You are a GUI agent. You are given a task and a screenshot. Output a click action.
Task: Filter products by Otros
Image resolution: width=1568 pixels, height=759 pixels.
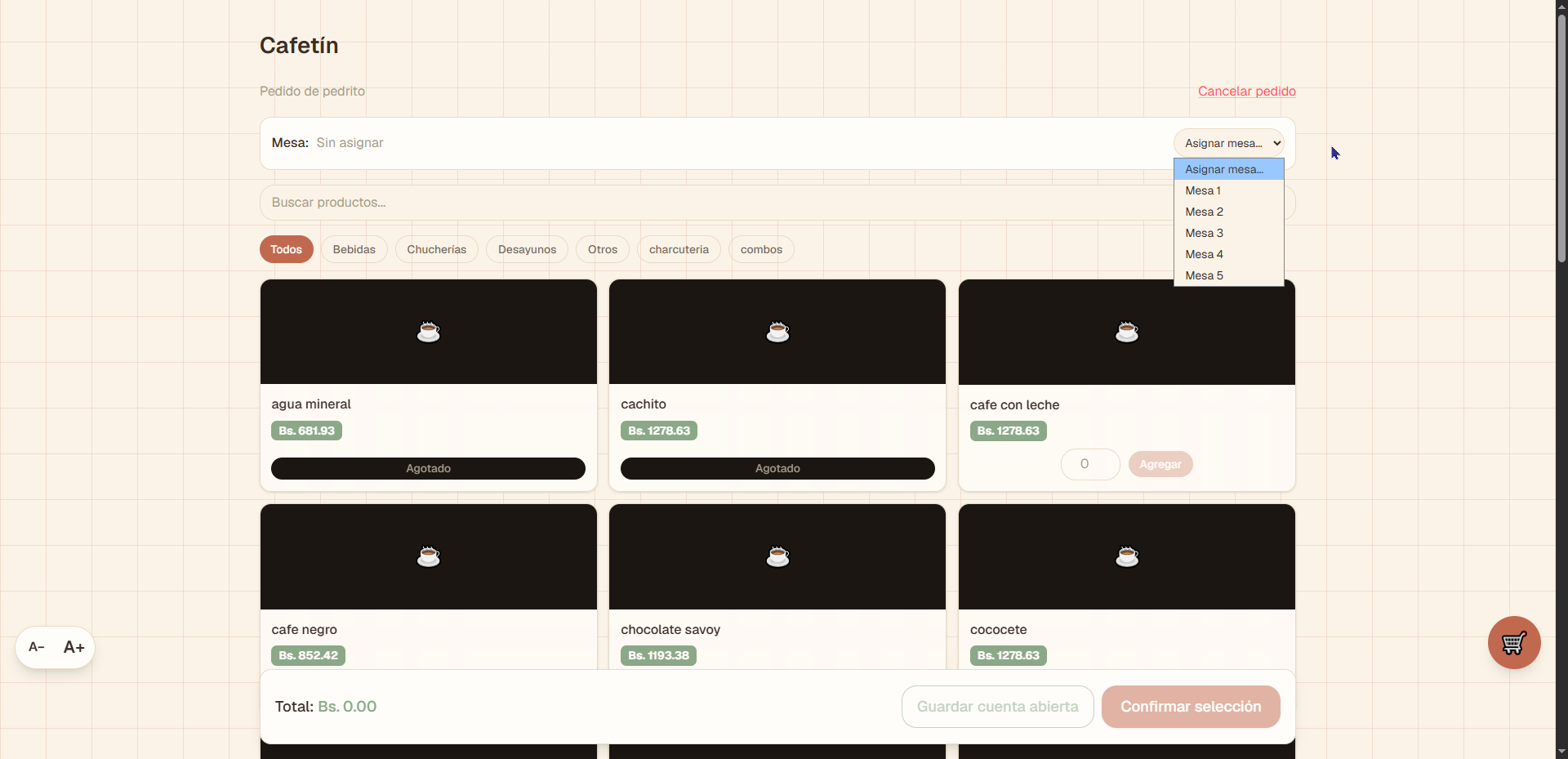pyautogui.click(x=603, y=249)
